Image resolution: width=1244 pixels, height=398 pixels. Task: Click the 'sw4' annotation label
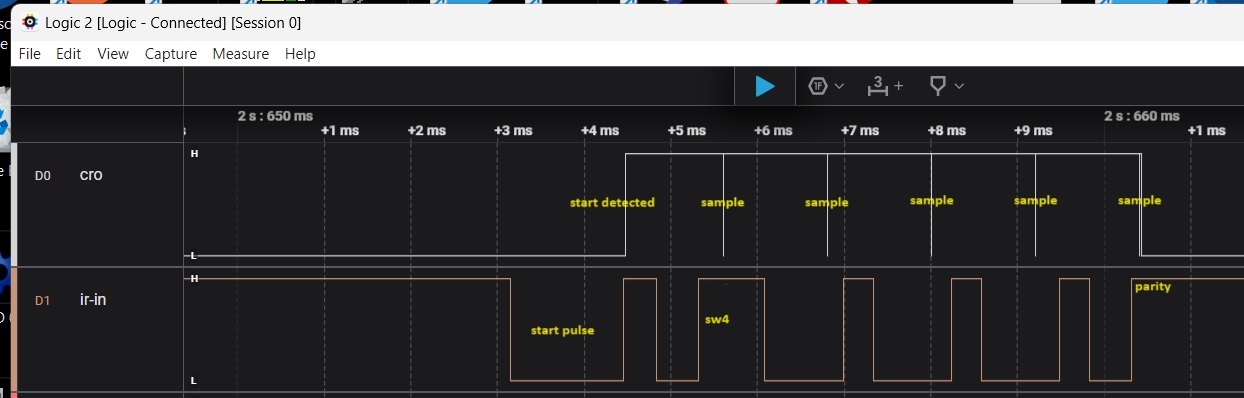click(717, 320)
